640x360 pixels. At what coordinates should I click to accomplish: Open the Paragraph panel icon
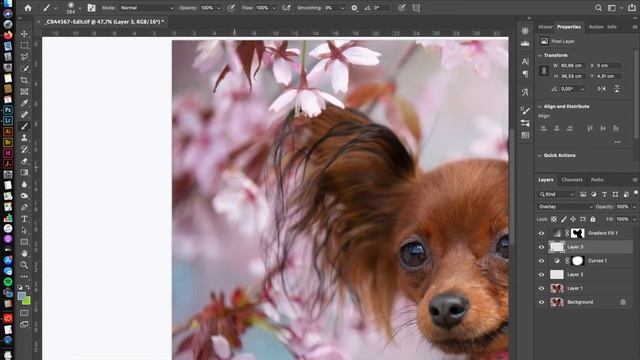tap(525, 74)
